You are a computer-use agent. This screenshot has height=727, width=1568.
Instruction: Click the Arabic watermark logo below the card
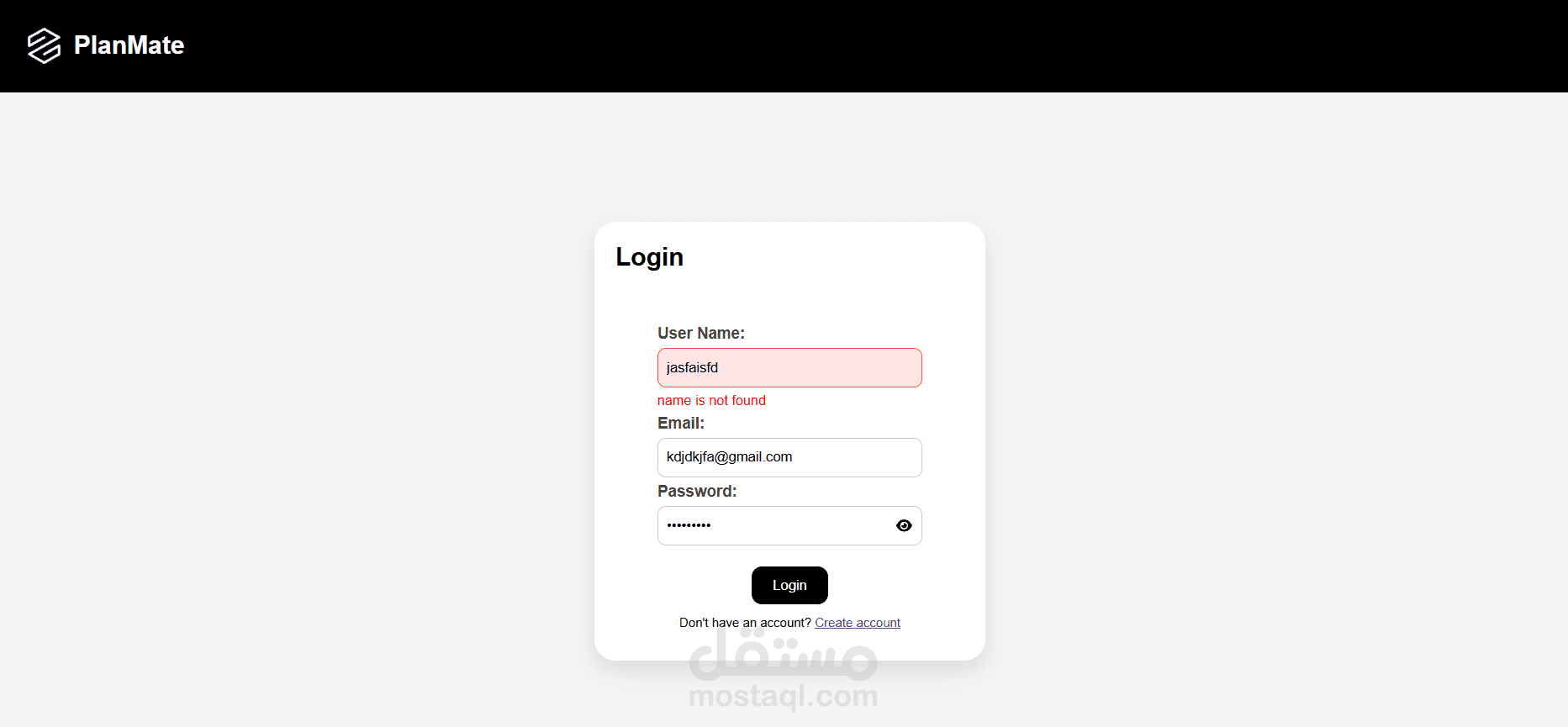(x=783, y=654)
